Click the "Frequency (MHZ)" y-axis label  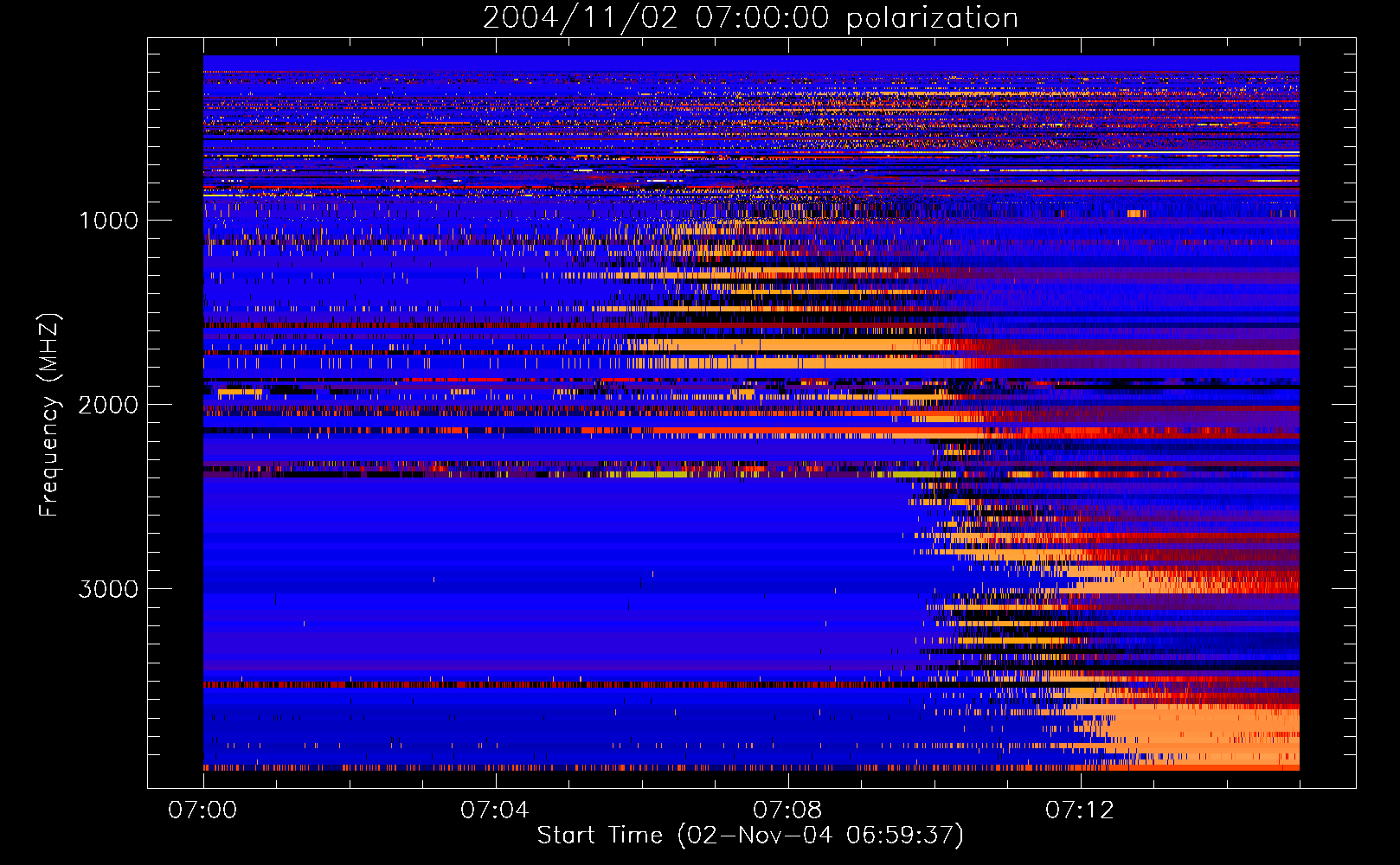(49, 415)
